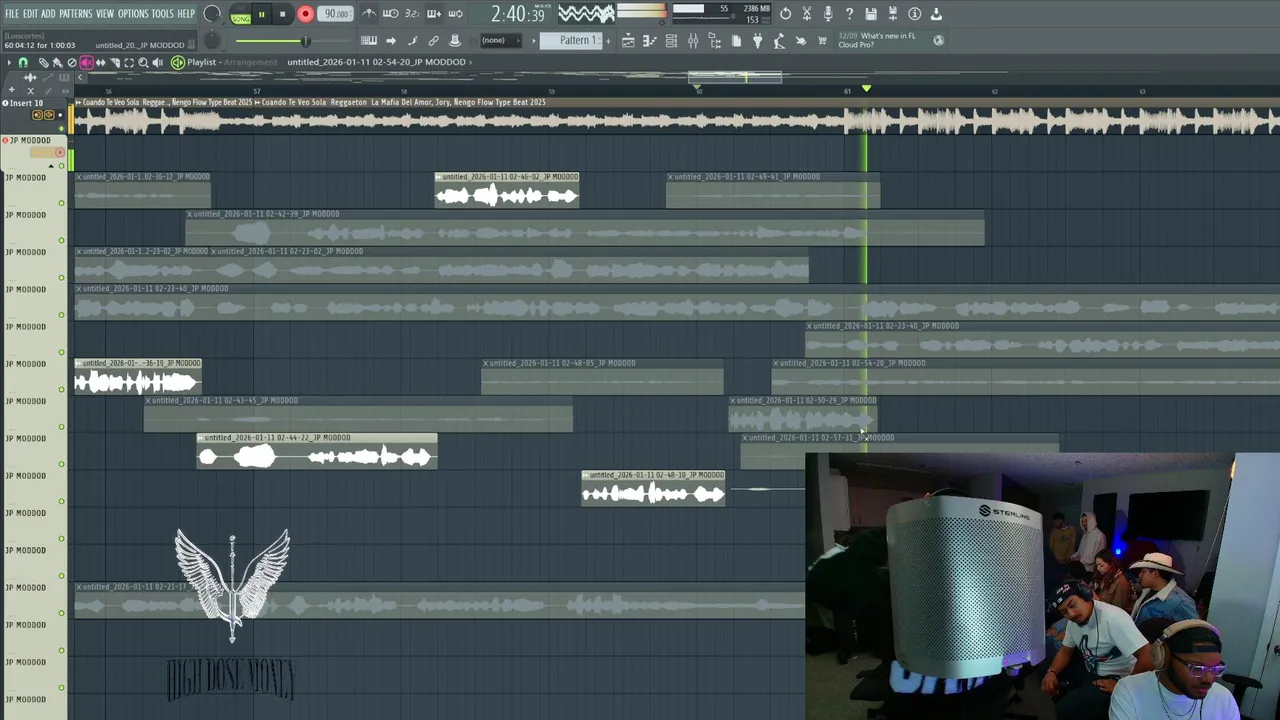Open the Browser tree icon
The image size is (1280, 720).
[715, 40]
